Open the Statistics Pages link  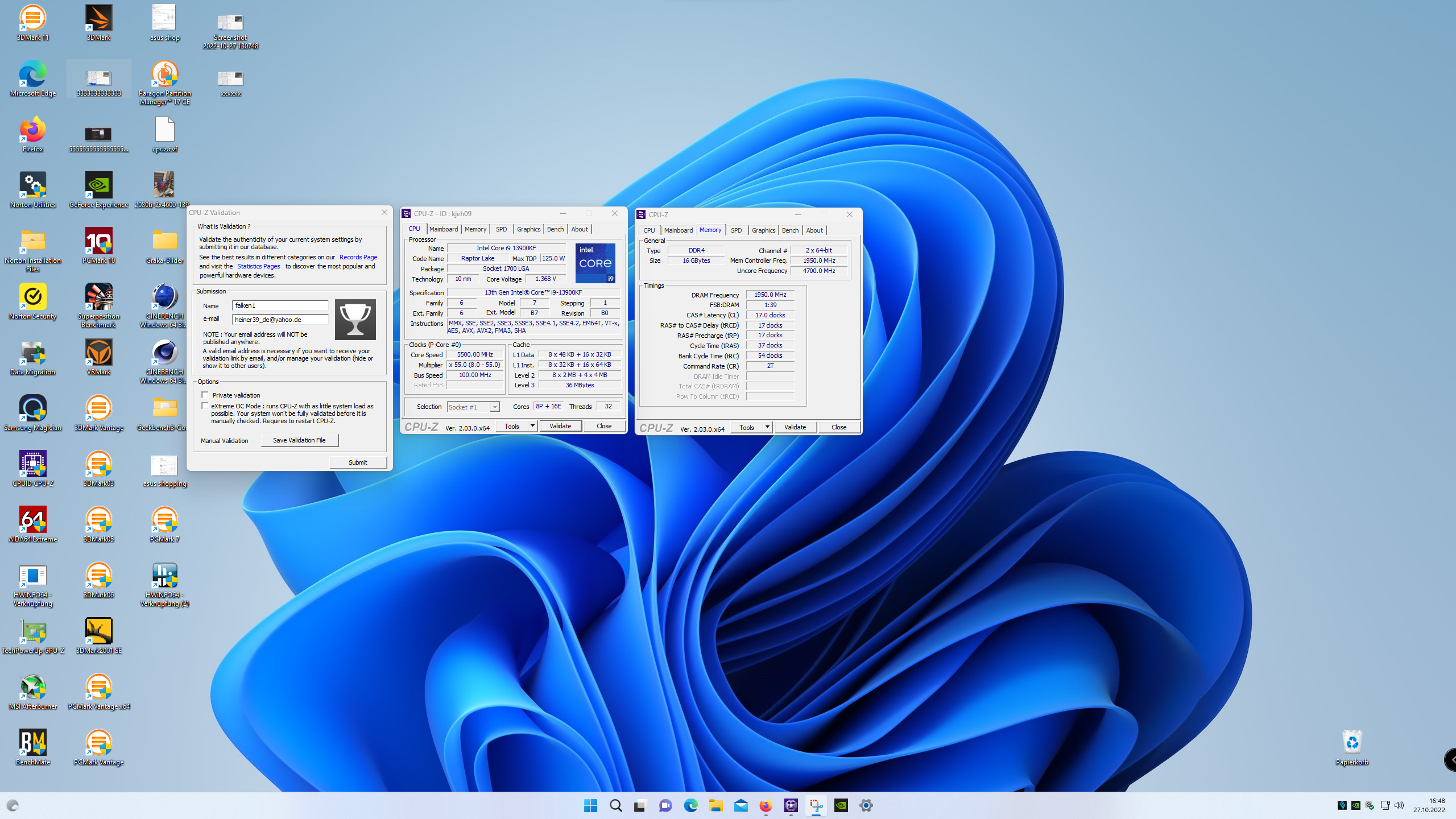258,266
